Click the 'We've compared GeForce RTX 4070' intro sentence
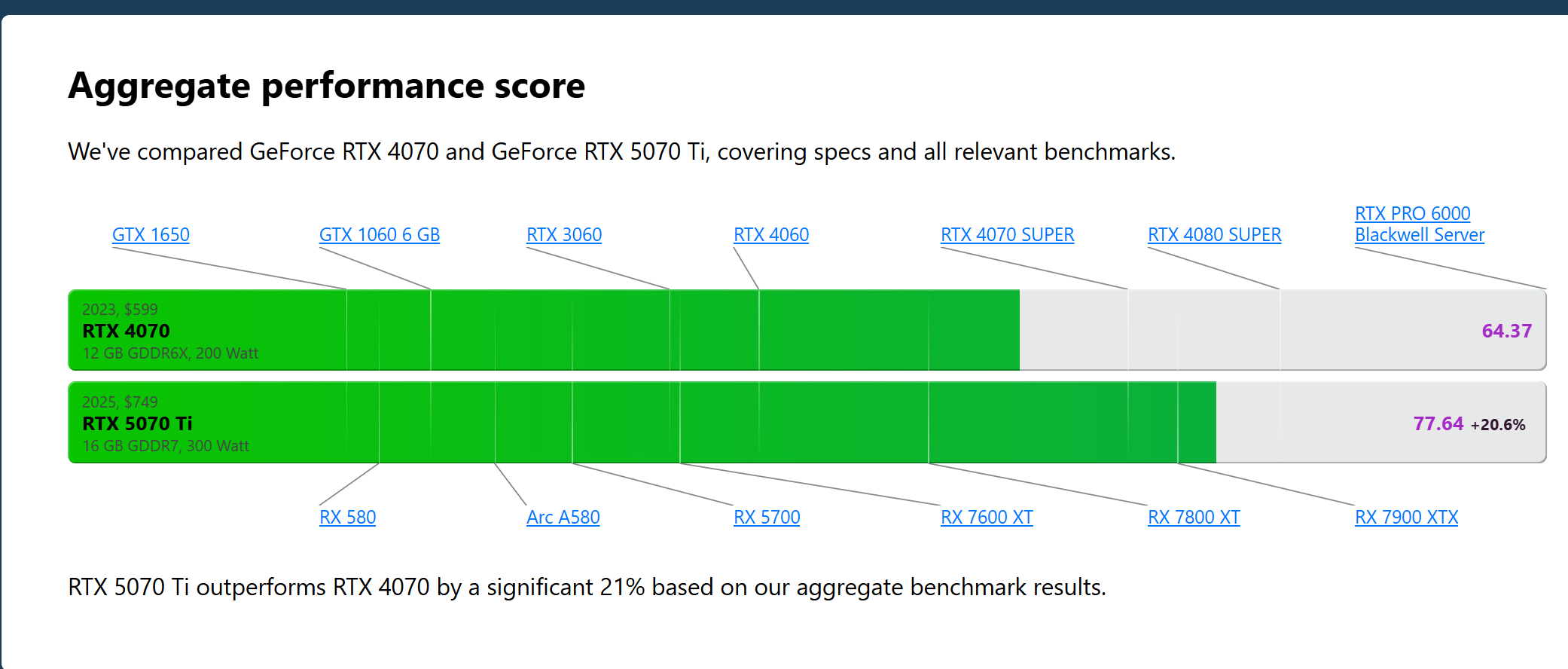1568x669 pixels. click(621, 152)
